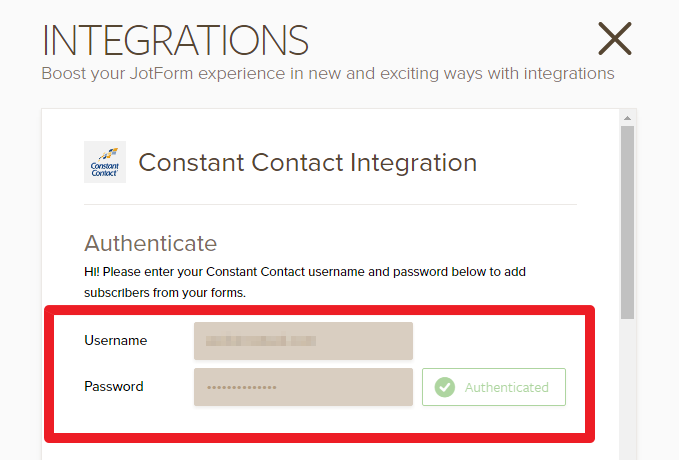Click the Username label
Image resolution: width=679 pixels, height=460 pixels.
click(x=115, y=341)
